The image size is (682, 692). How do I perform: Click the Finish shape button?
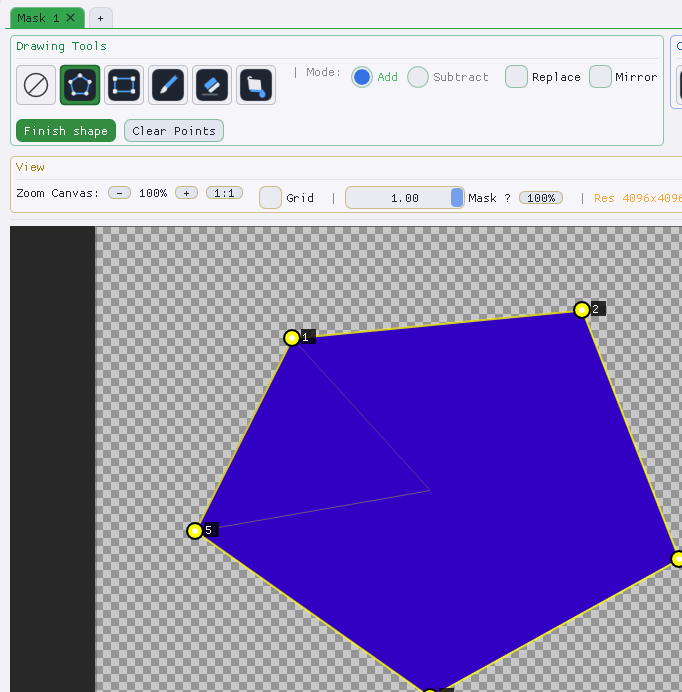66,131
